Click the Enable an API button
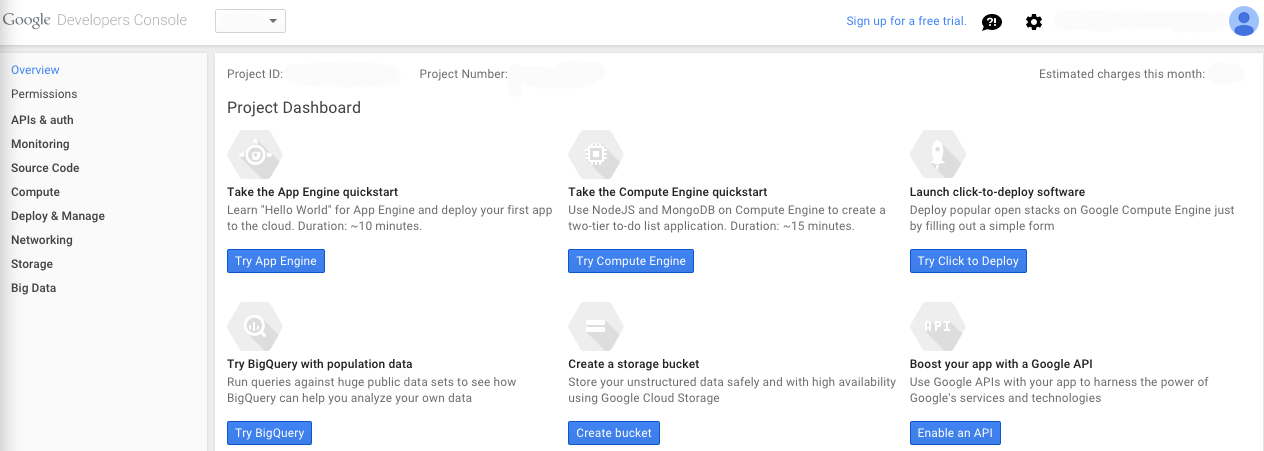This screenshot has width=1264, height=451. click(955, 433)
